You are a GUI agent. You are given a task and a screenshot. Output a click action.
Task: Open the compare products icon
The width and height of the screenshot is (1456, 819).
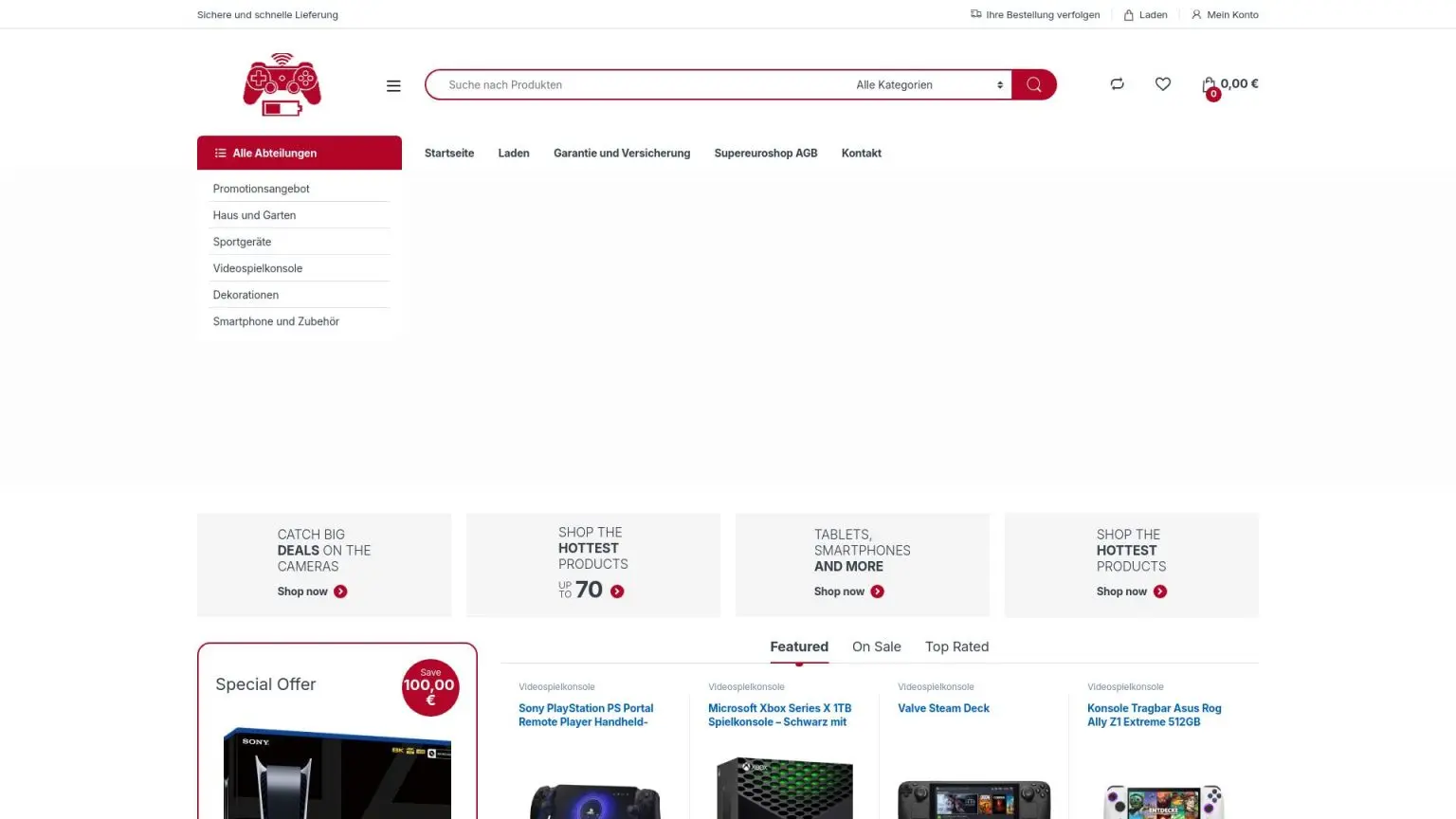(1117, 84)
